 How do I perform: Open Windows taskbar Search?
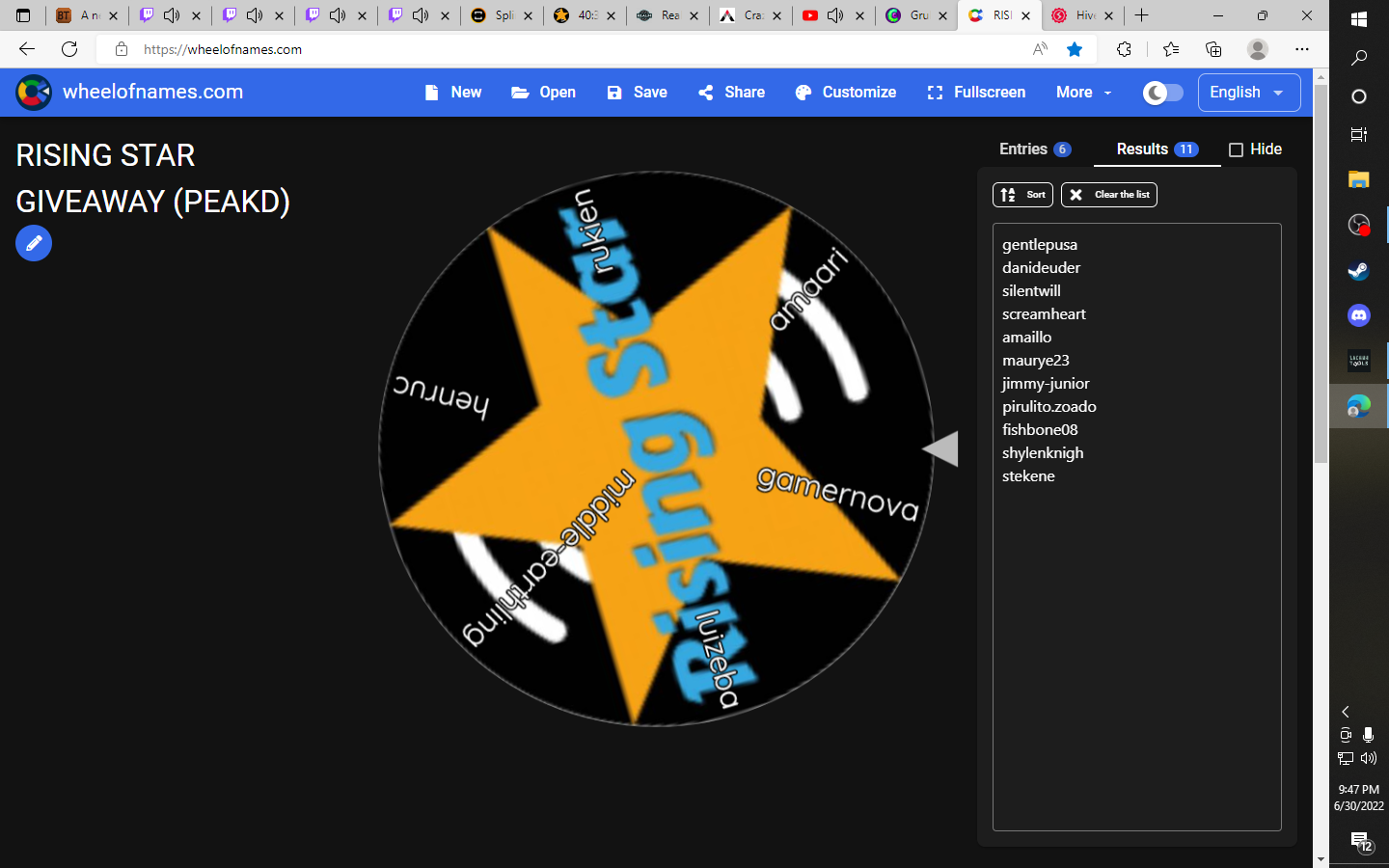(1359, 58)
